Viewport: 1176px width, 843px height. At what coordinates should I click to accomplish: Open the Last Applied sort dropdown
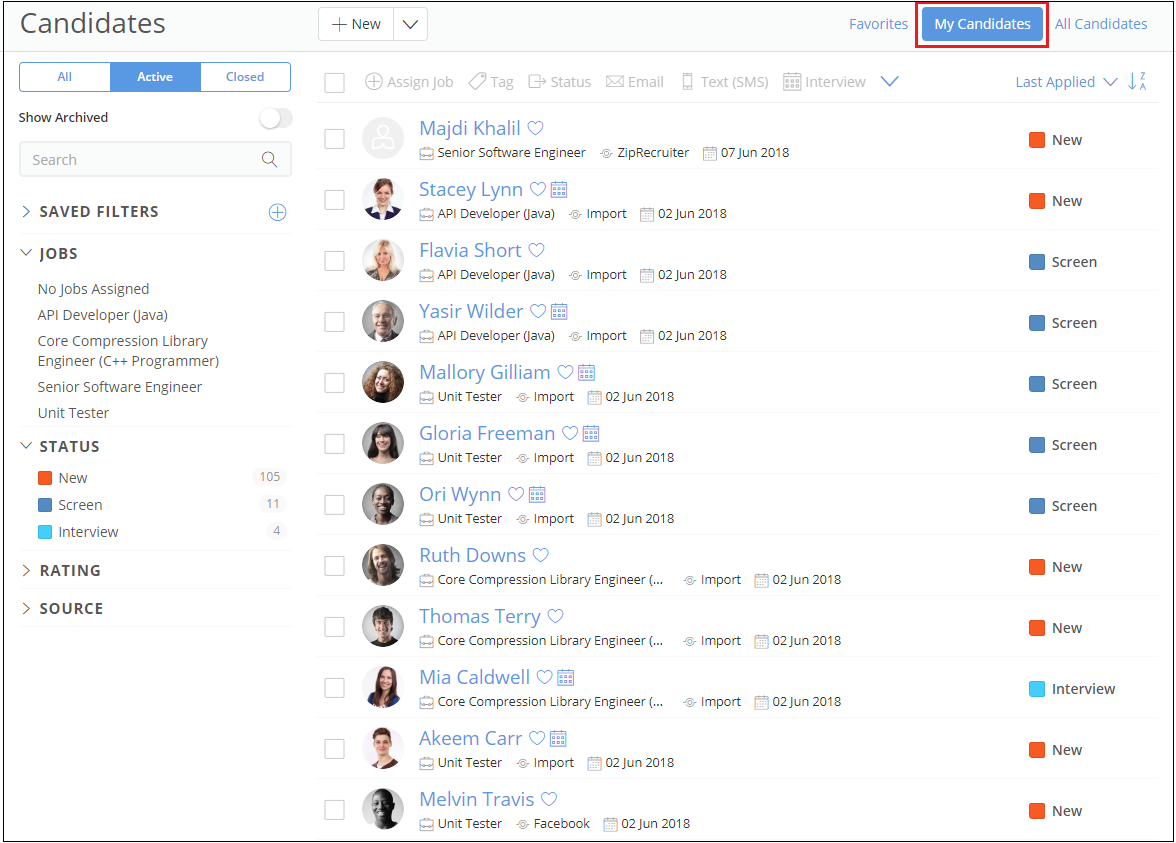point(1066,82)
